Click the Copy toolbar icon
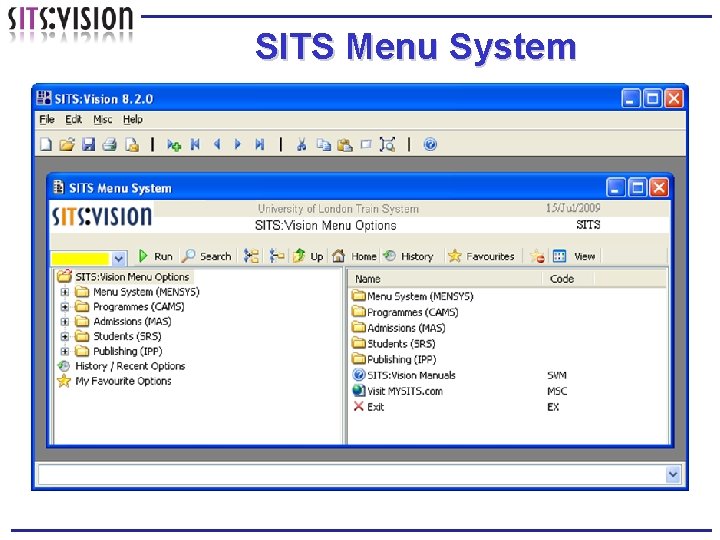 click(324, 145)
